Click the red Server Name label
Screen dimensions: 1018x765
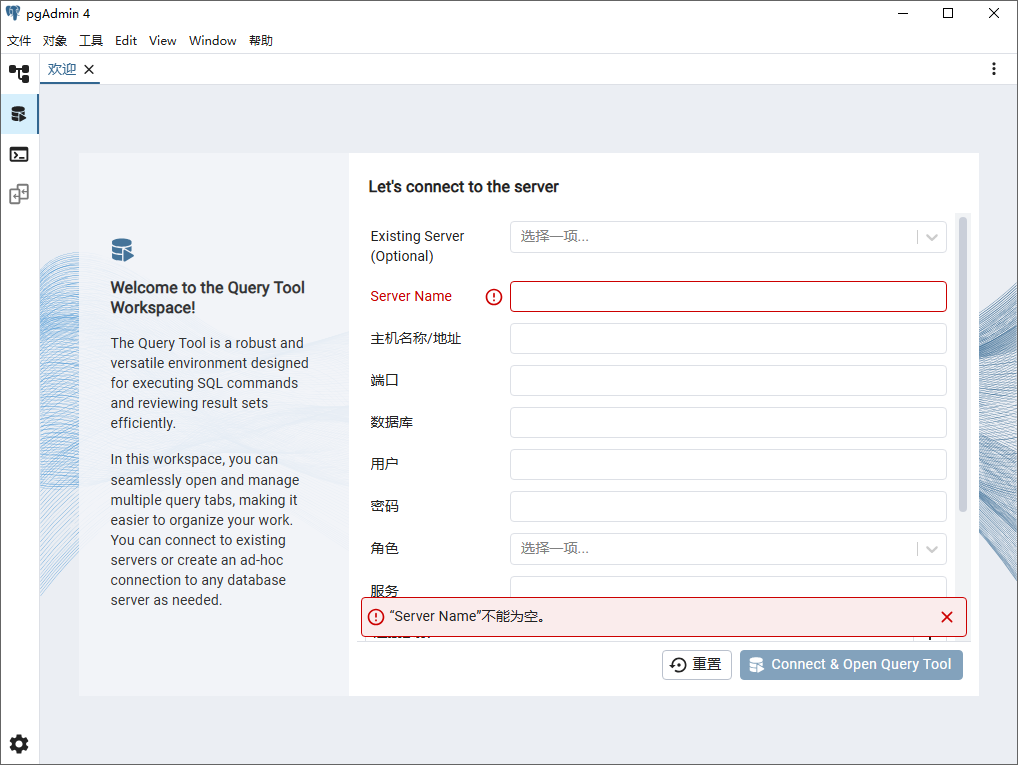(411, 297)
